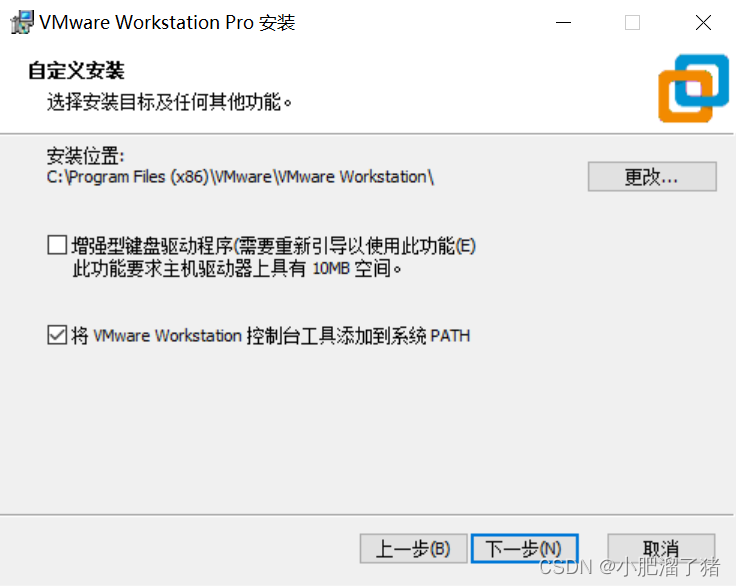The image size is (736, 586).
Task: Click the CSDN watermark text
Action: point(629,567)
